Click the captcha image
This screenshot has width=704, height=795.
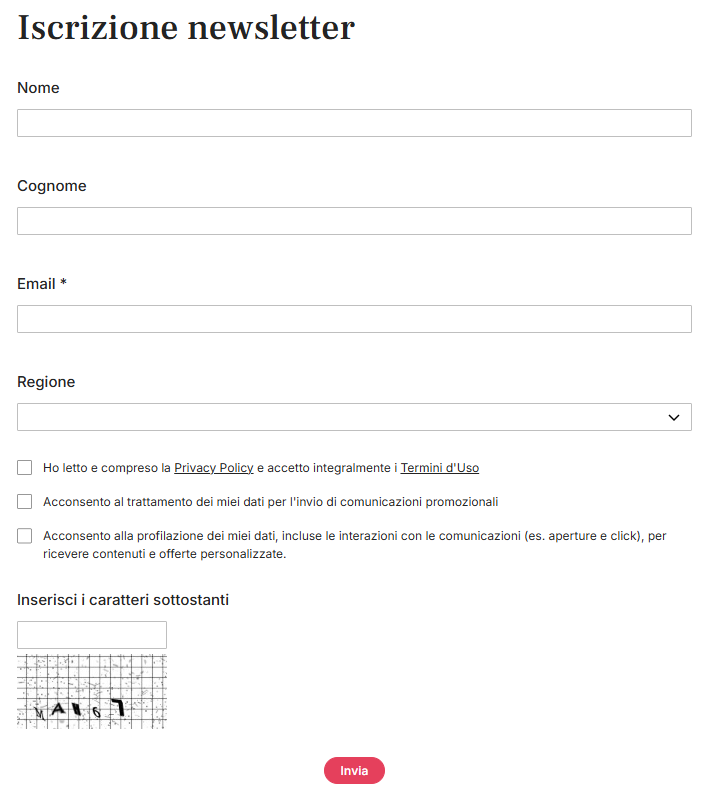point(92,692)
